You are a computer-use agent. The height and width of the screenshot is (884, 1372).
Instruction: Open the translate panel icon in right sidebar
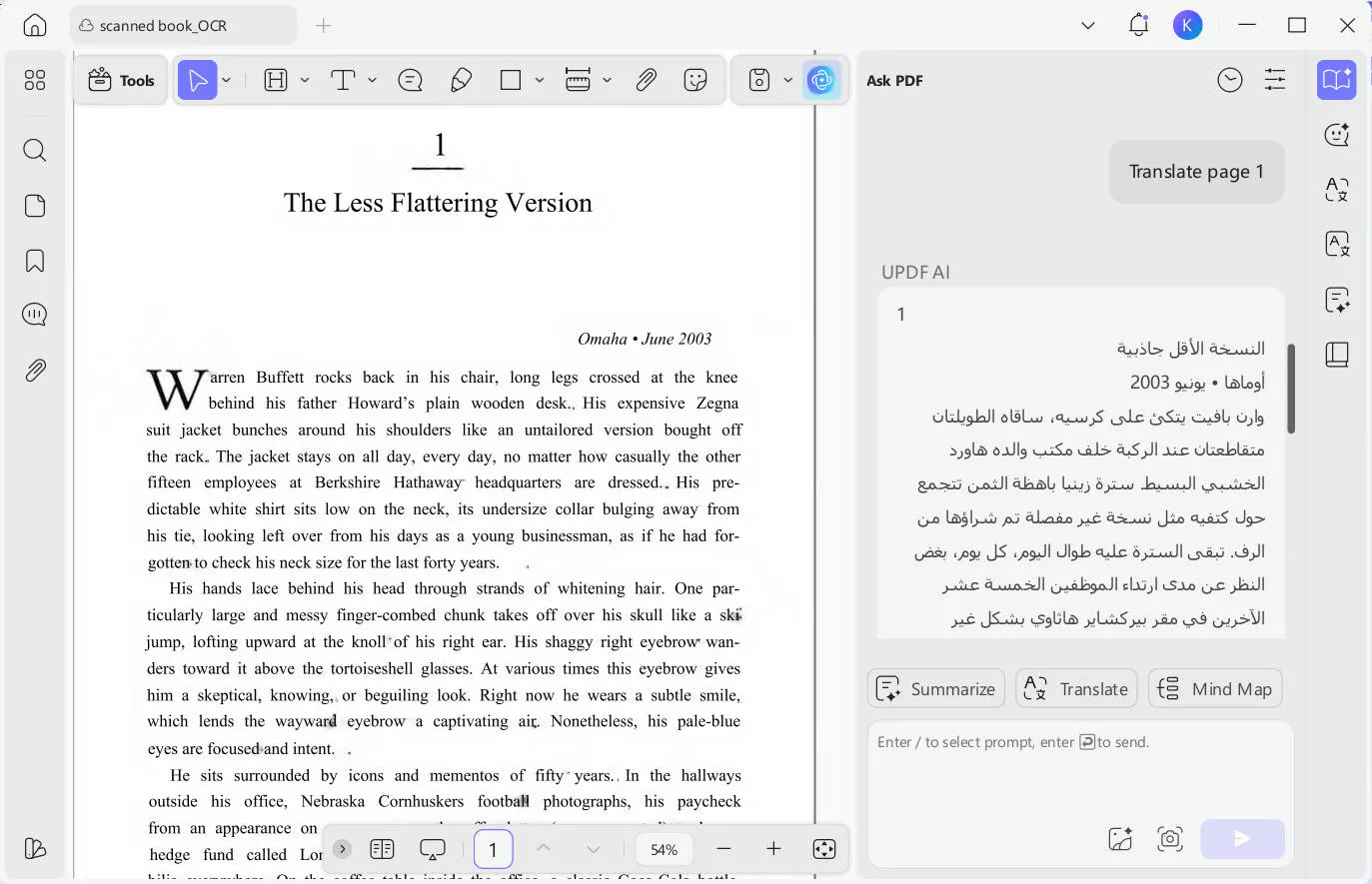[x=1337, y=189]
